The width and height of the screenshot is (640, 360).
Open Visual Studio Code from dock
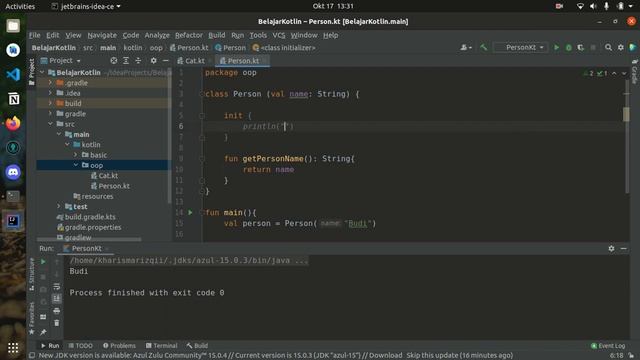click(x=13, y=75)
